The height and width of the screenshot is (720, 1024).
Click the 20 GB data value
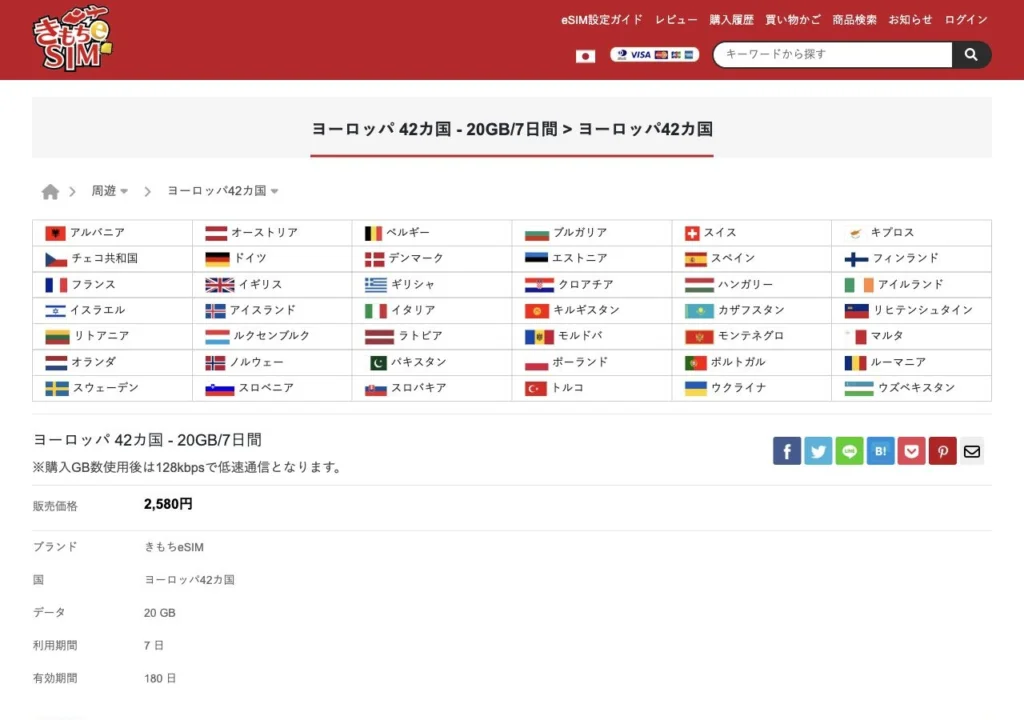tap(159, 613)
